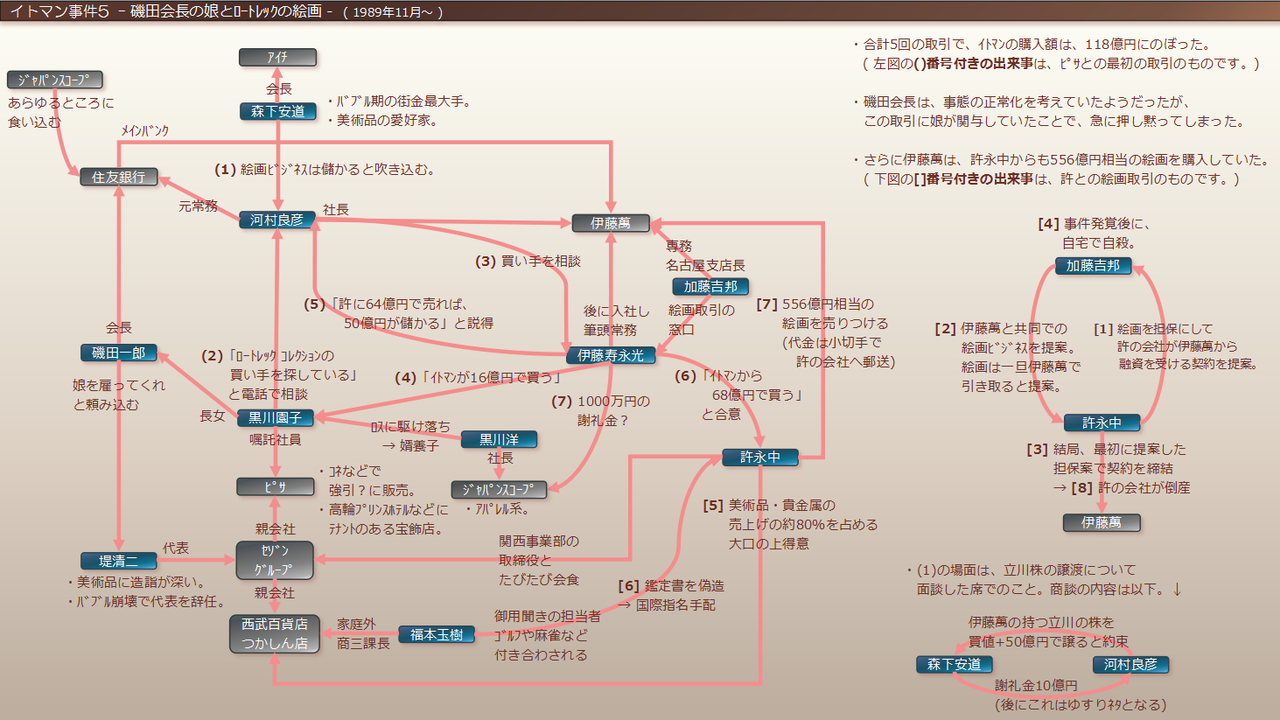Click the 西武百貨店つかしん店 node box
Image resolution: width=1280 pixels, height=720 pixels.
[275, 633]
